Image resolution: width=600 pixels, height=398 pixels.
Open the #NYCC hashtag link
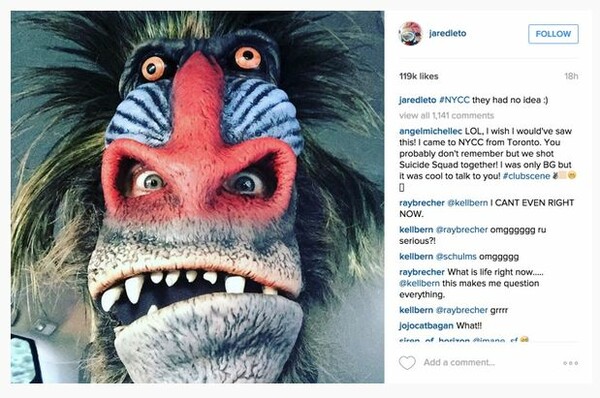(455, 100)
